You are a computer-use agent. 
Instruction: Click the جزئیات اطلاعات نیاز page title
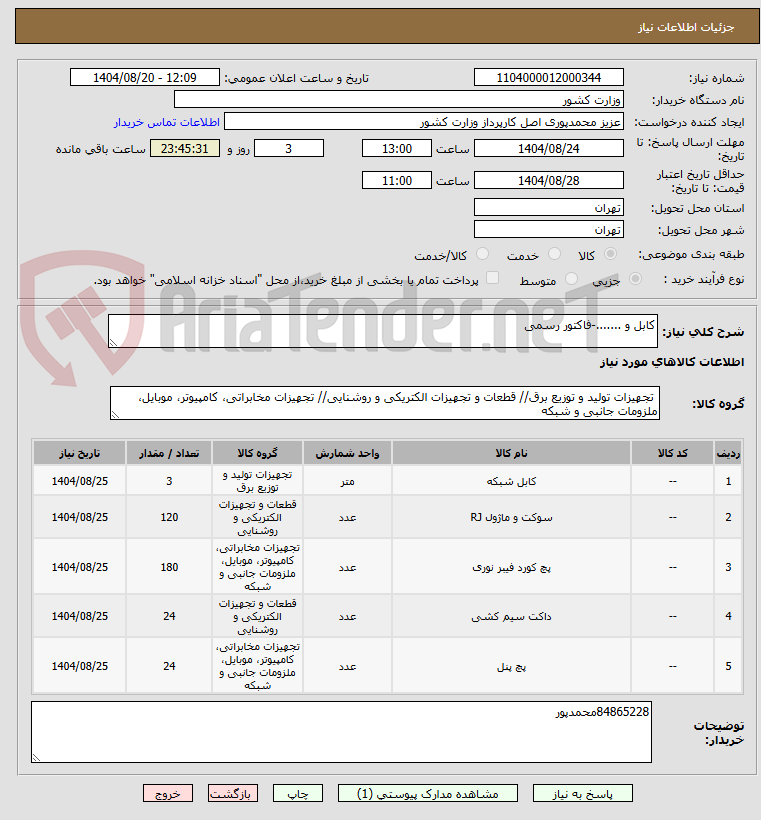pos(686,27)
